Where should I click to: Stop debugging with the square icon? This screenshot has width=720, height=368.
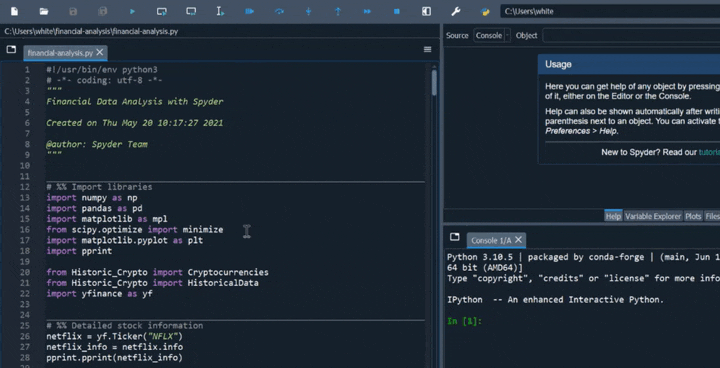pyautogui.click(x=397, y=11)
